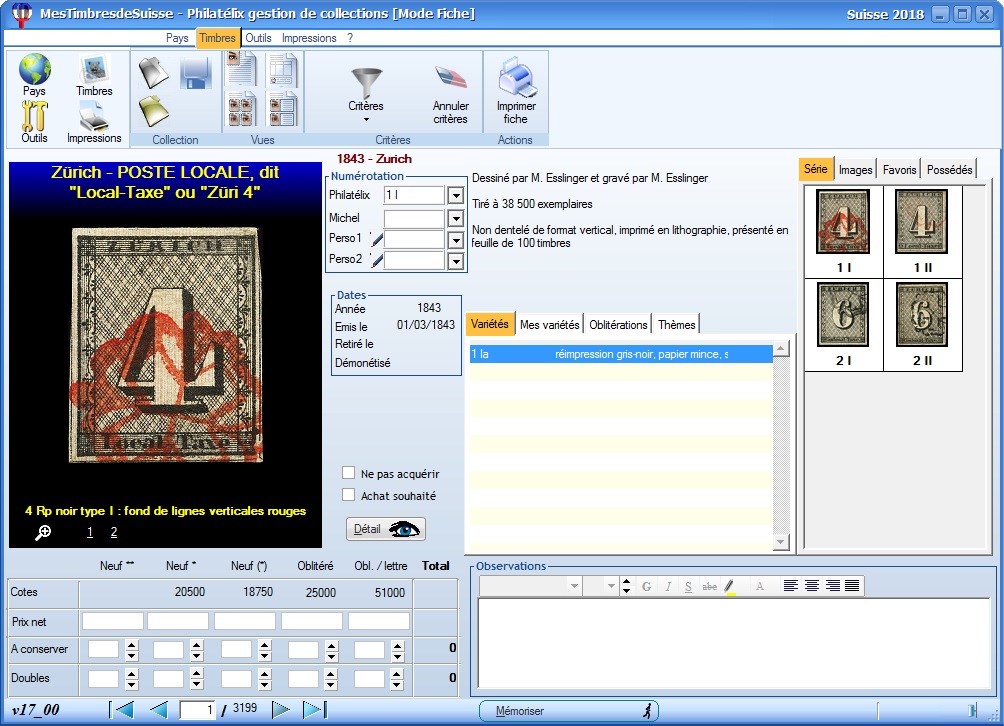Open the Pays globe icon
This screenshot has width=1004, height=726.
(x=35, y=69)
